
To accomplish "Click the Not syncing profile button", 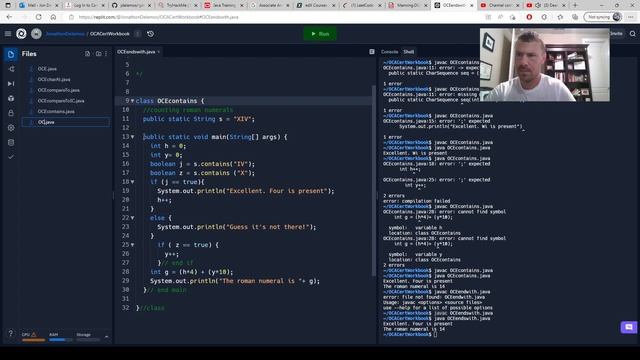I will pos(602,17).
